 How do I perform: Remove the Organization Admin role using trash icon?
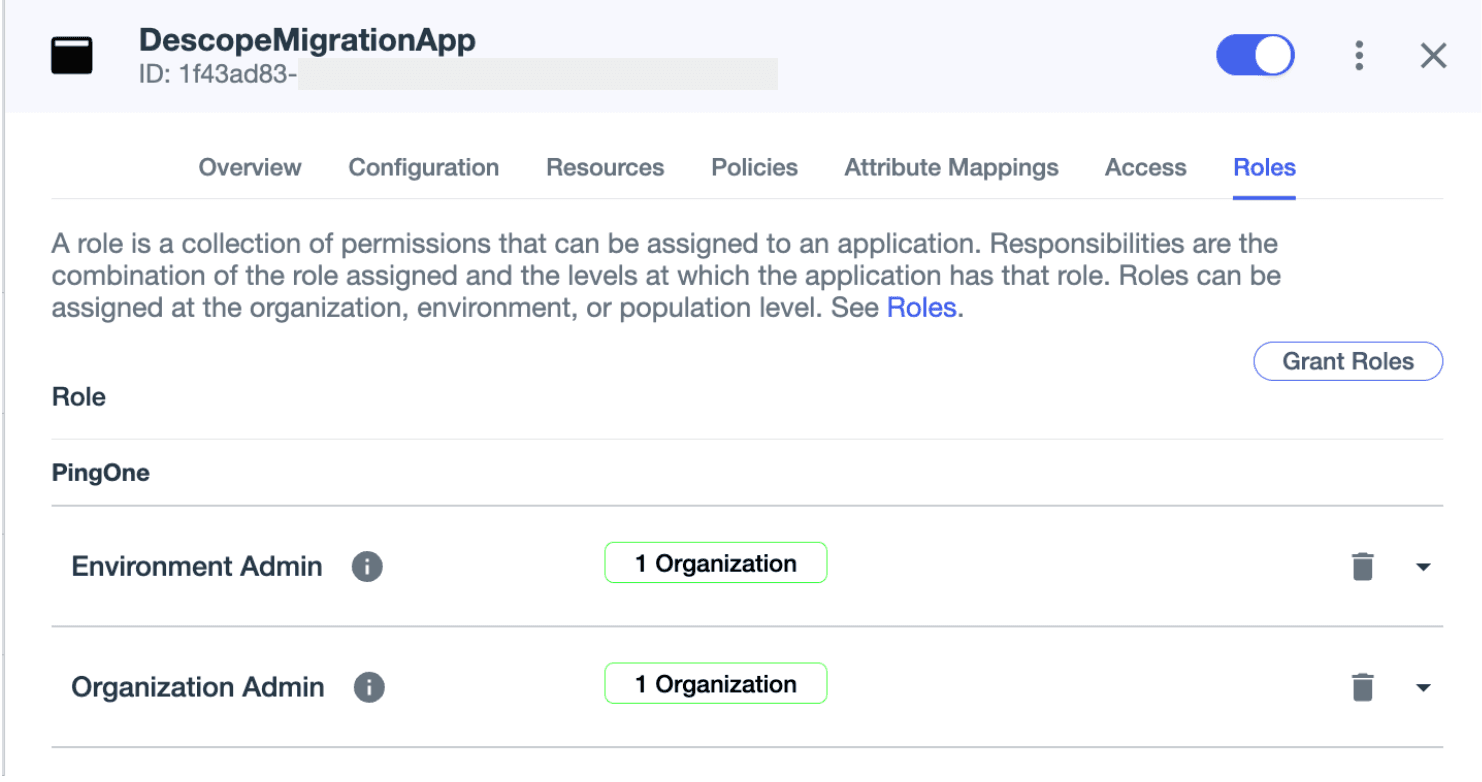click(x=1362, y=687)
